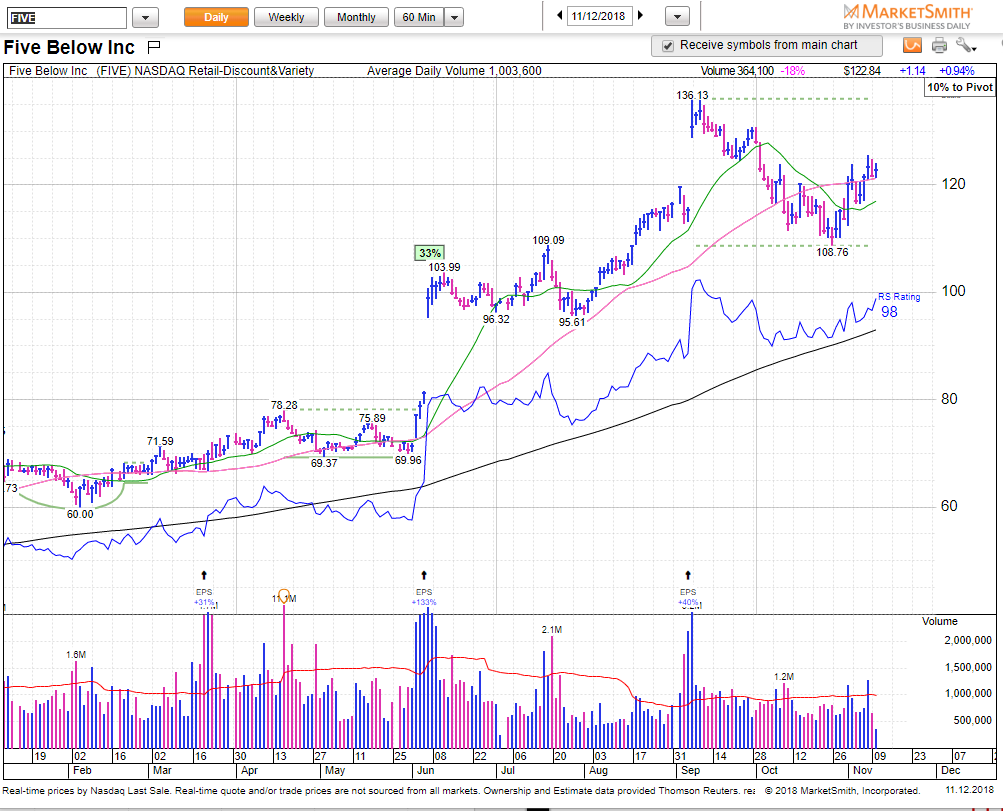The image size is (1003, 811).
Task: Click the orange circle marker near April 13 volume
Action: click(284, 595)
